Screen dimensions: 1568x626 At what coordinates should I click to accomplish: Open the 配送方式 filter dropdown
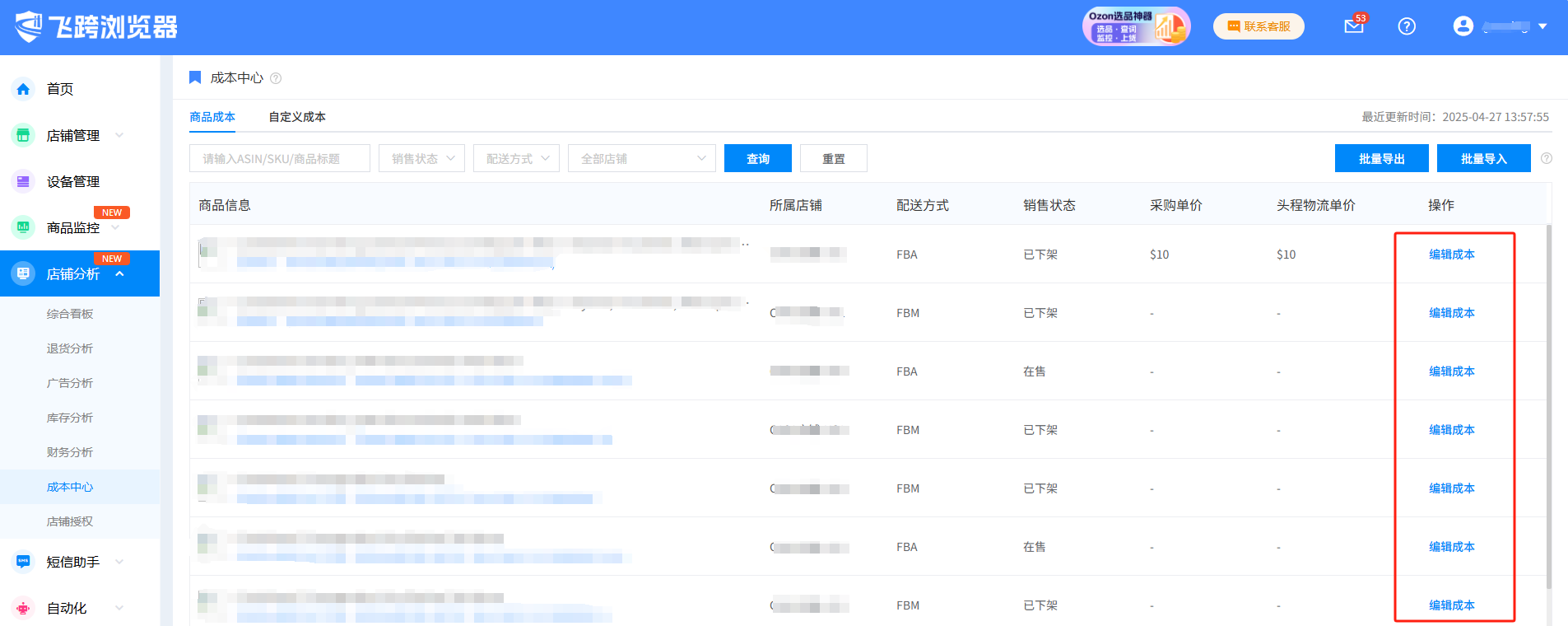(516, 158)
